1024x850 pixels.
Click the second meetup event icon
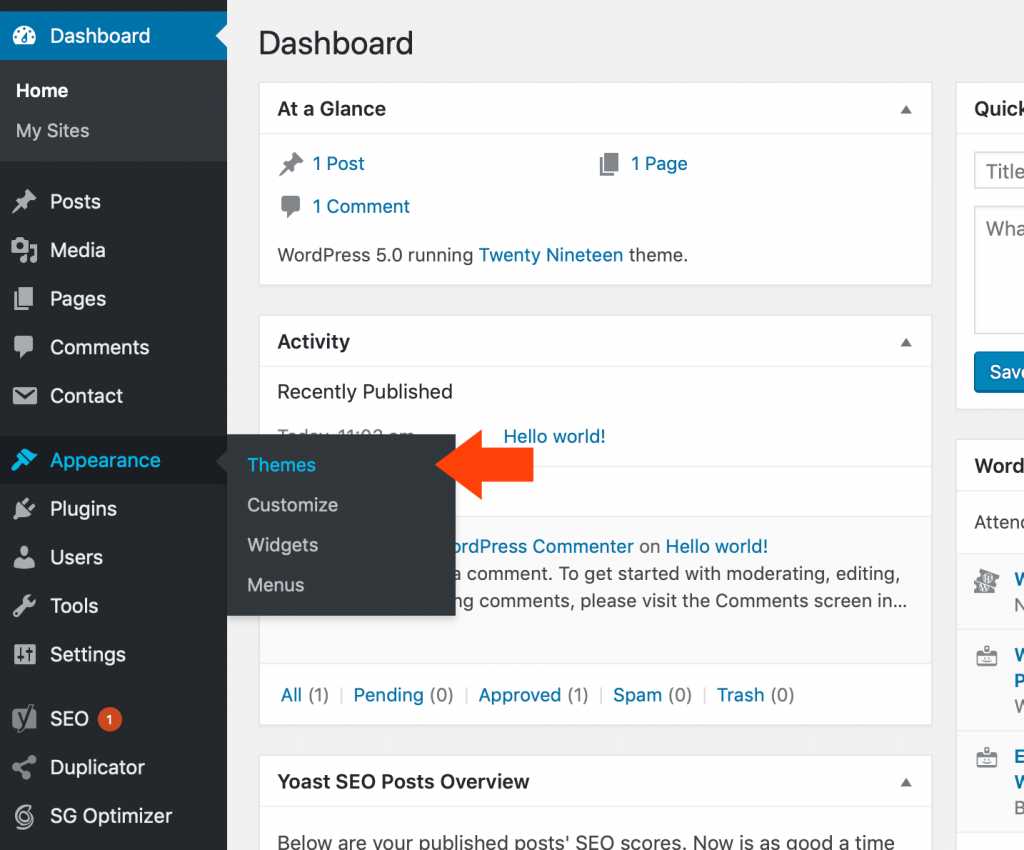[x=986, y=656]
